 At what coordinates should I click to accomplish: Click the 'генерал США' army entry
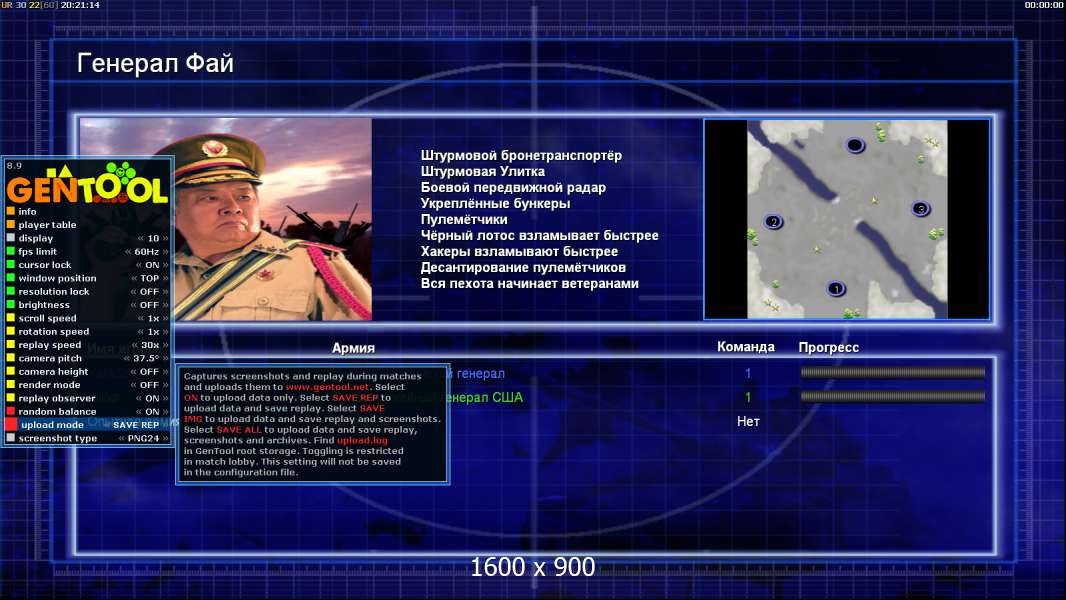point(486,398)
